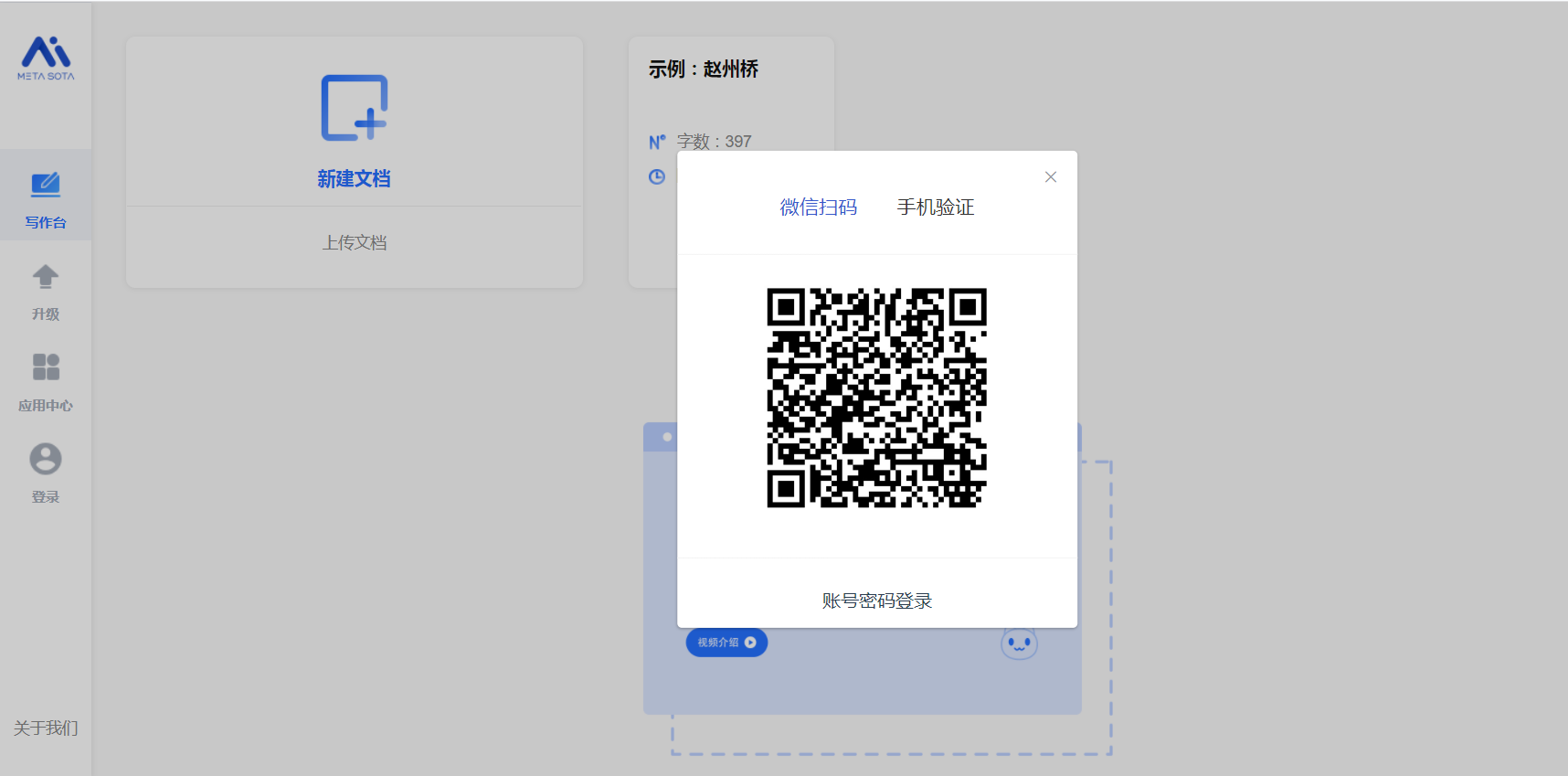Viewport: 1568px width, 776px height.
Task: Click the 字数：397 word count text
Action: coord(715,142)
